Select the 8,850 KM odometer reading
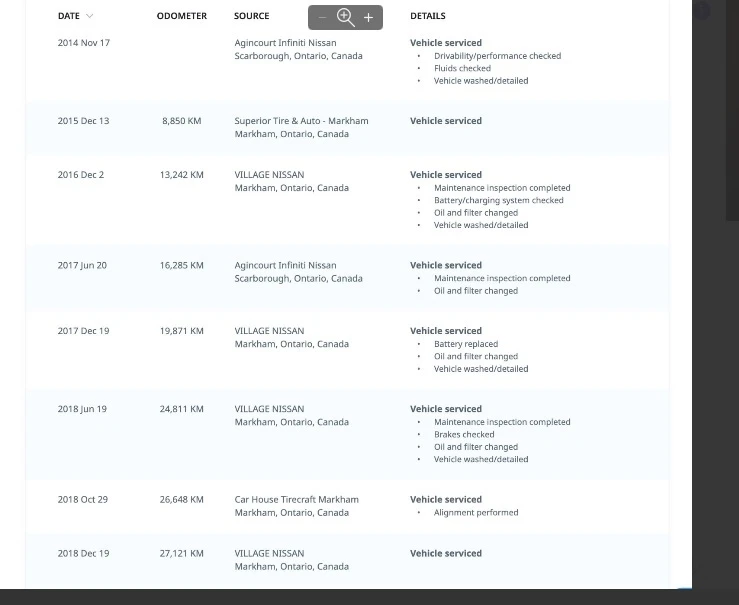Screen dimensions: 739x605 click(x=181, y=121)
